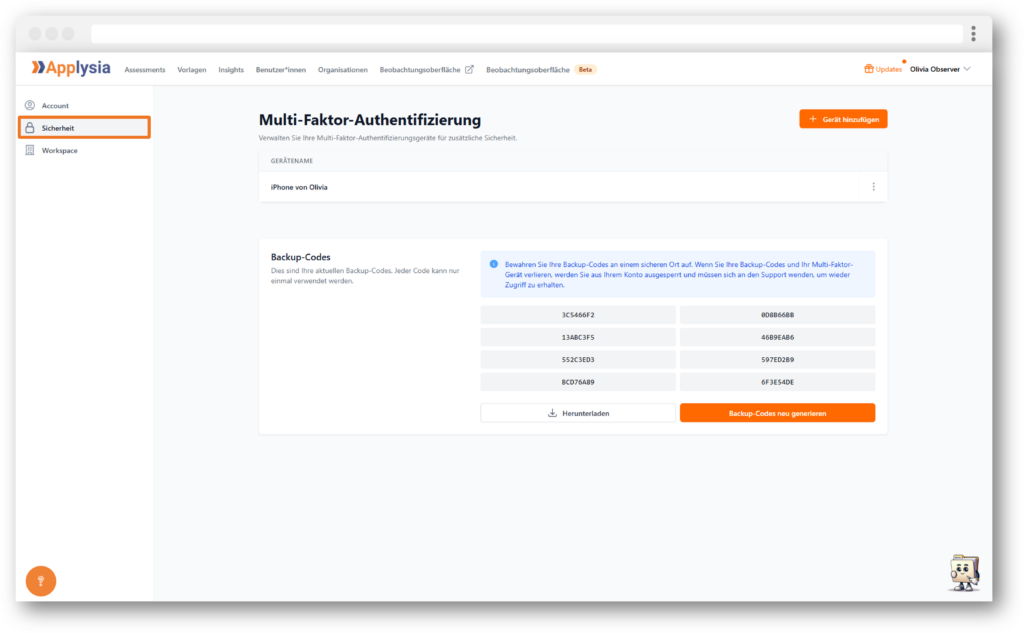Open the orange help bubble
The image size is (1024, 633).
click(40, 581)
